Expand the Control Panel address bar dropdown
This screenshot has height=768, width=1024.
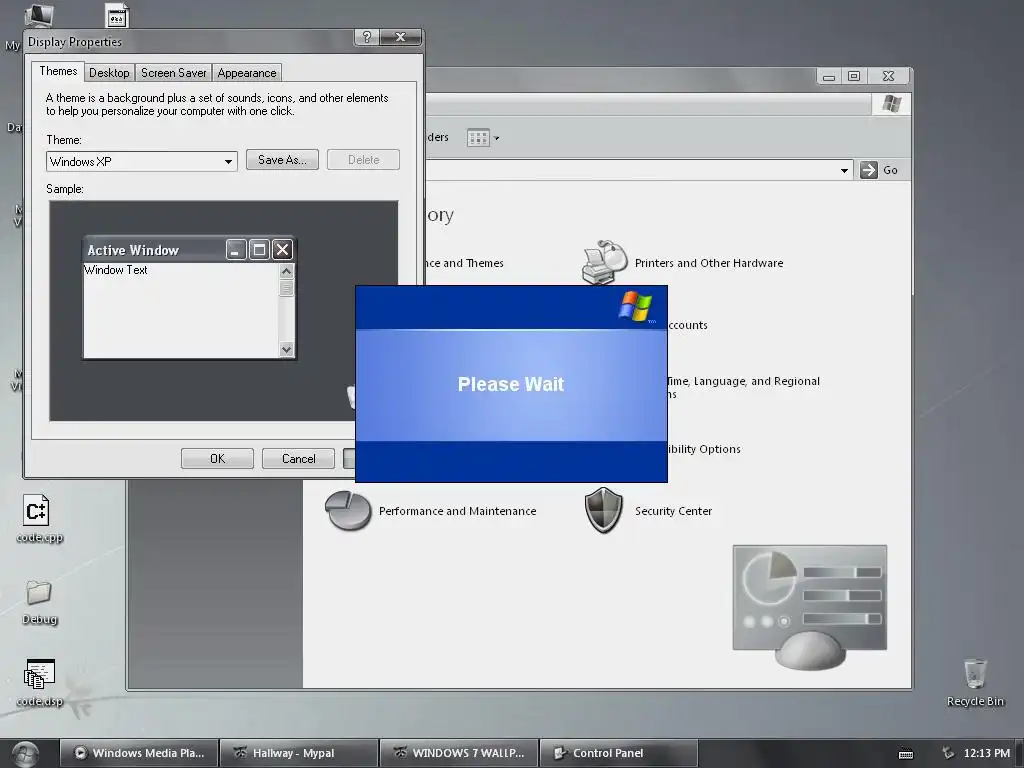point(844,170)
